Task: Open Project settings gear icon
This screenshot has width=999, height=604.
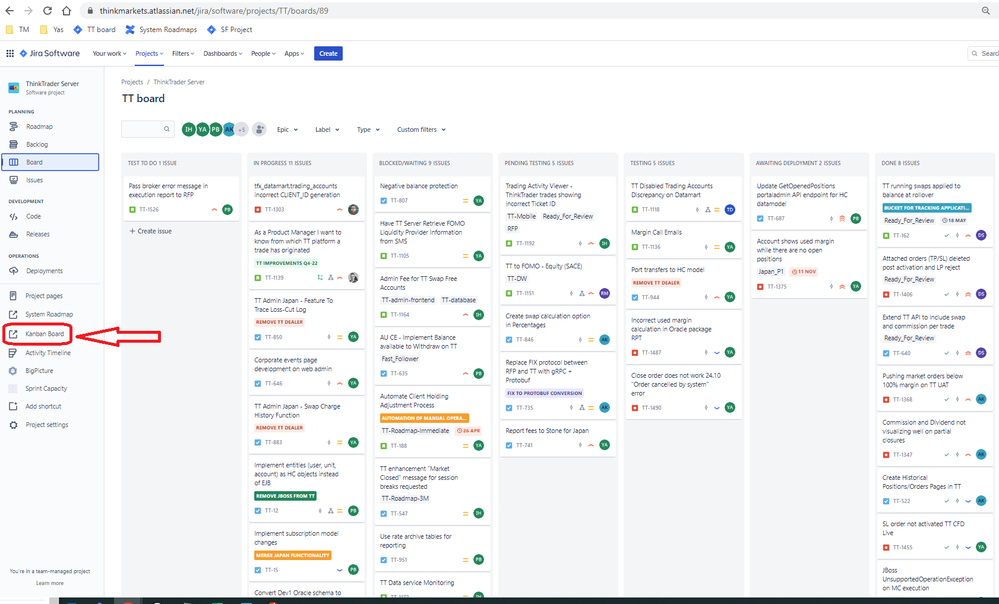Action: 13,425
